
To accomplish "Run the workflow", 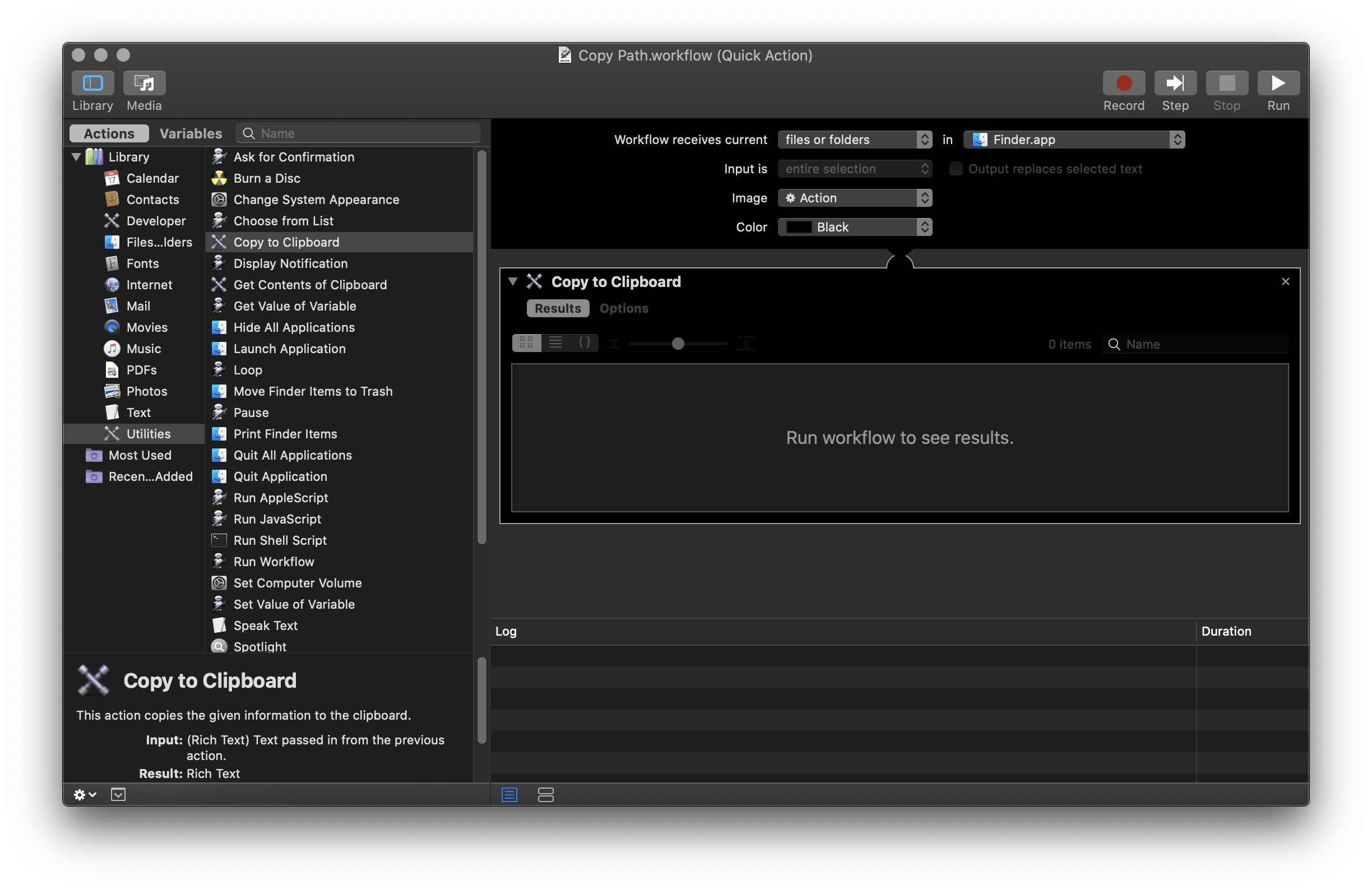I will 1278,83.
